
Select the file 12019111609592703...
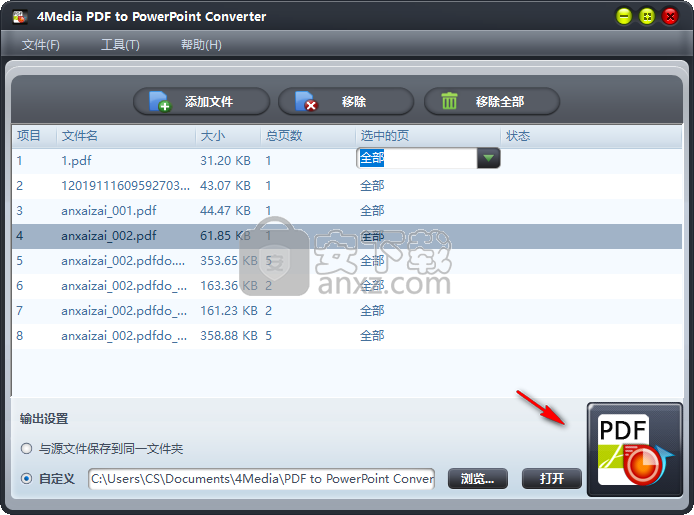(126, 186)
